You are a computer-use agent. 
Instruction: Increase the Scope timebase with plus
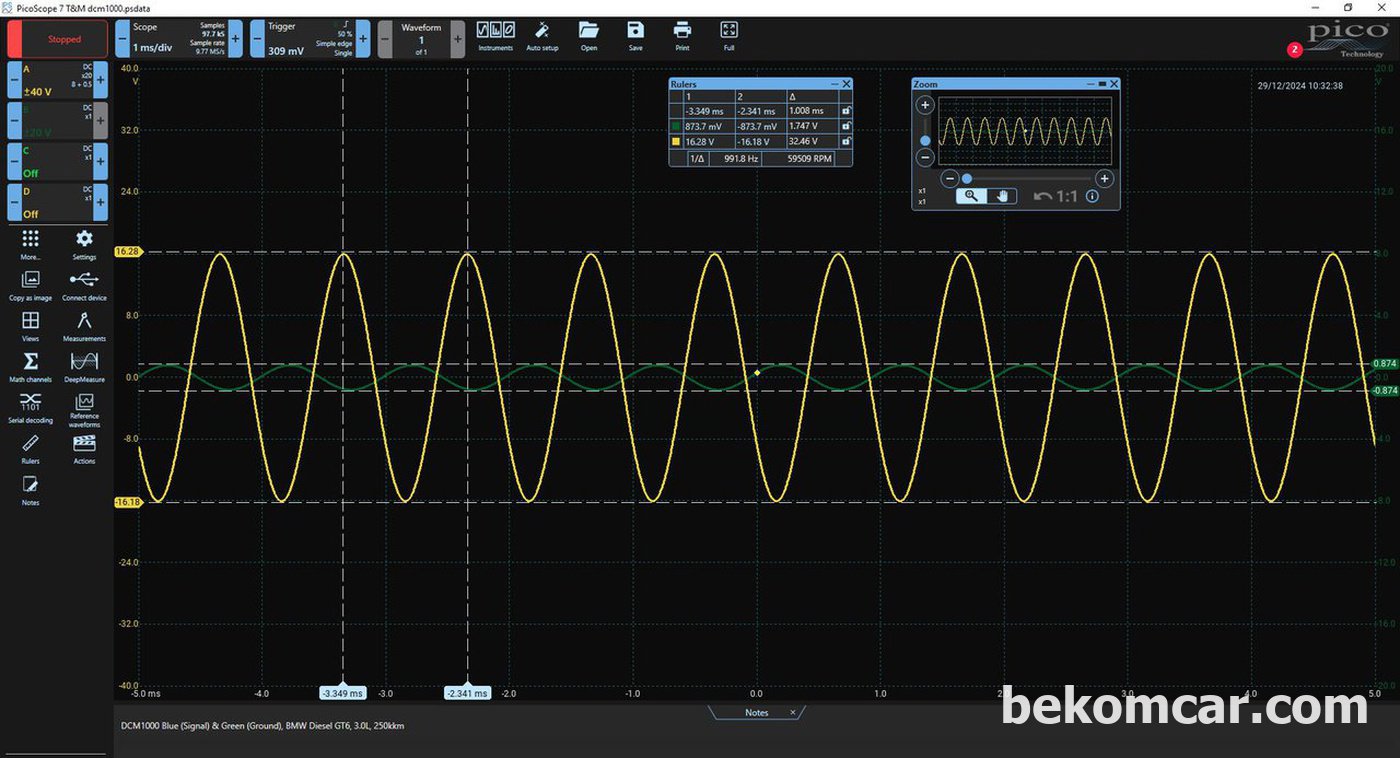(236, 39)
